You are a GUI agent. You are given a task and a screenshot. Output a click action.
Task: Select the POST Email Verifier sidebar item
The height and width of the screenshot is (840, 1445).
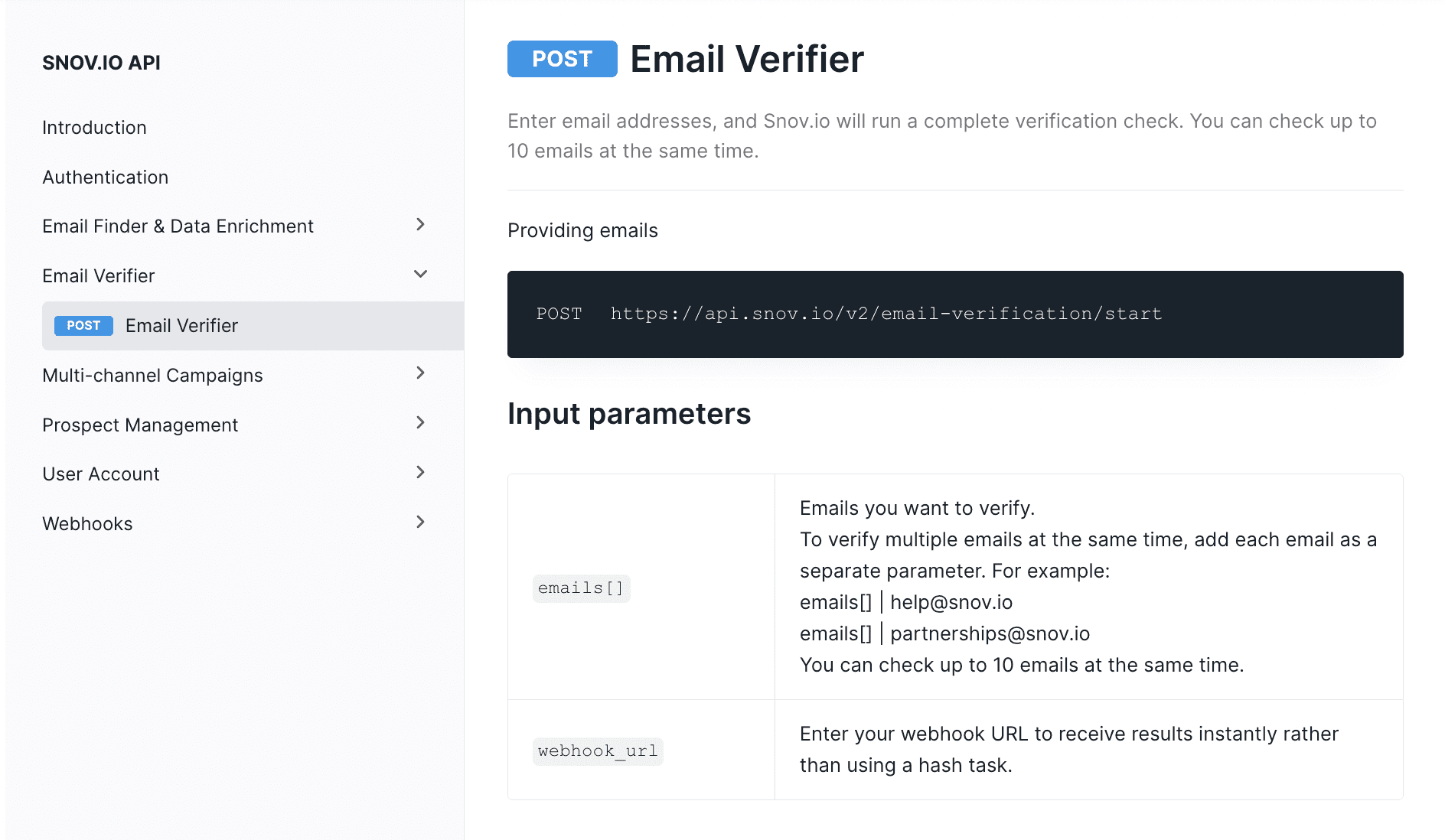[181, 326]
